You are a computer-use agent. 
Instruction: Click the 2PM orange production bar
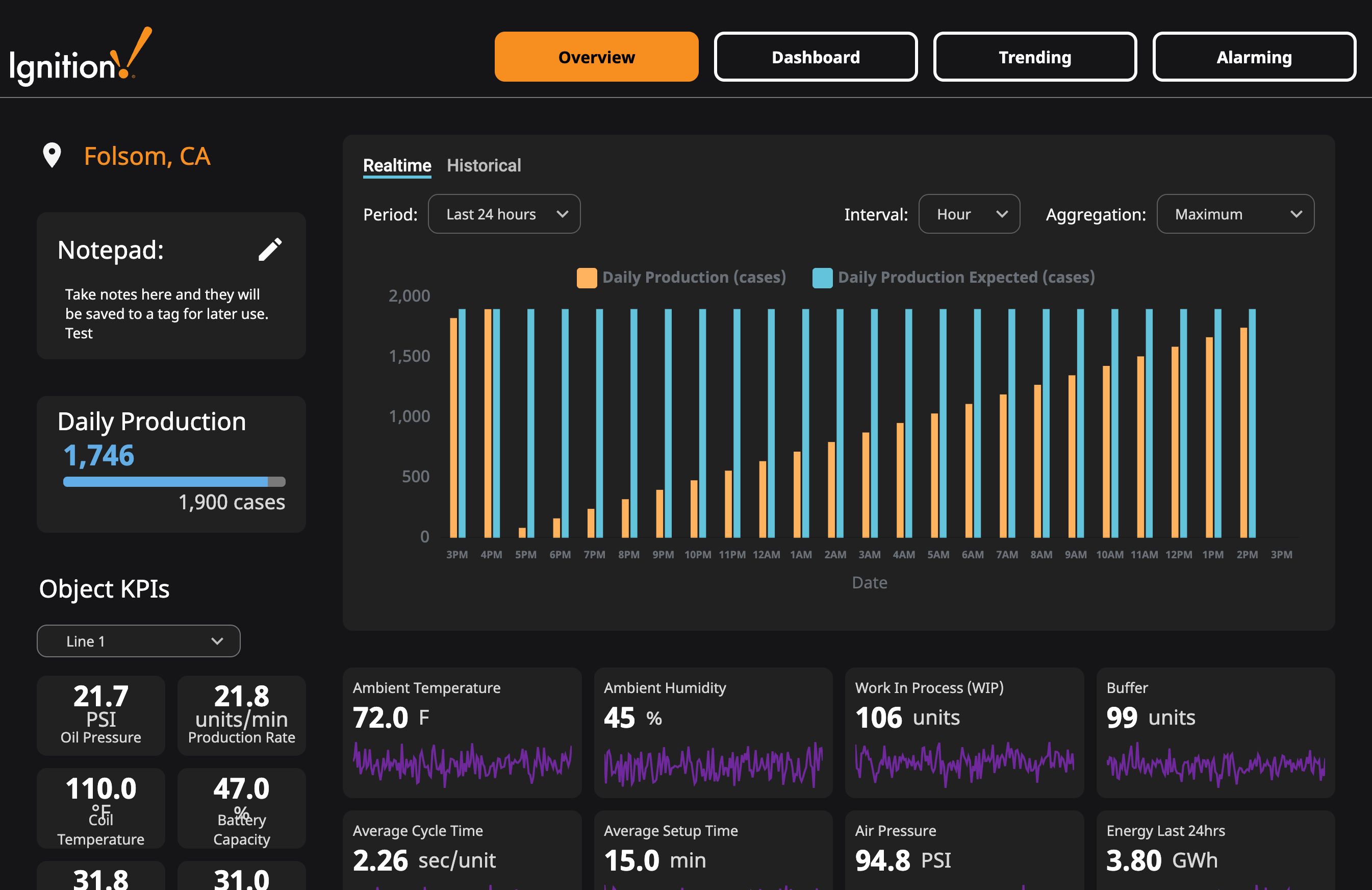(x=1243, y=433)
